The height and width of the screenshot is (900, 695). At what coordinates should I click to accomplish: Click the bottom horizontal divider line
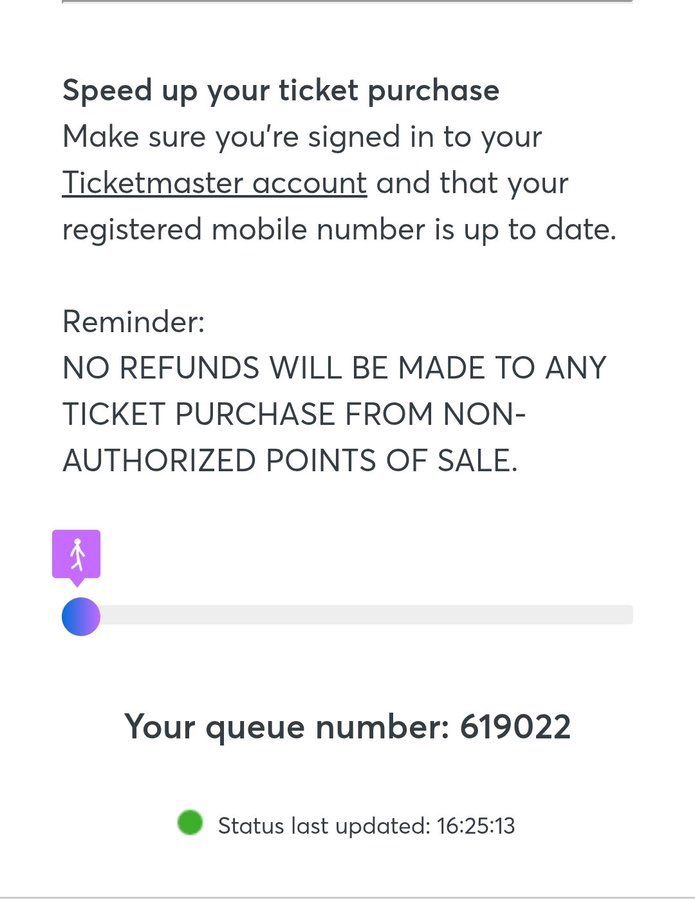tap(347, 896)
